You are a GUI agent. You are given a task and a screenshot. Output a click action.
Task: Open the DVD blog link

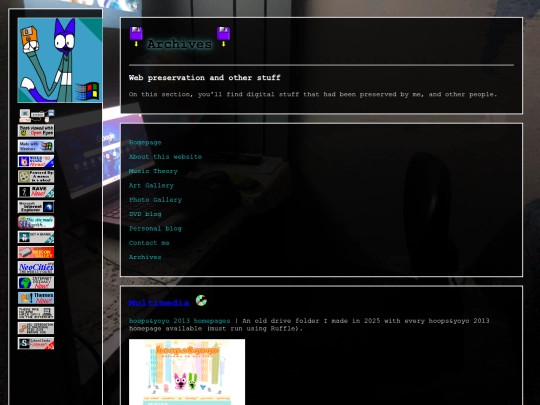tap(145, 214)
